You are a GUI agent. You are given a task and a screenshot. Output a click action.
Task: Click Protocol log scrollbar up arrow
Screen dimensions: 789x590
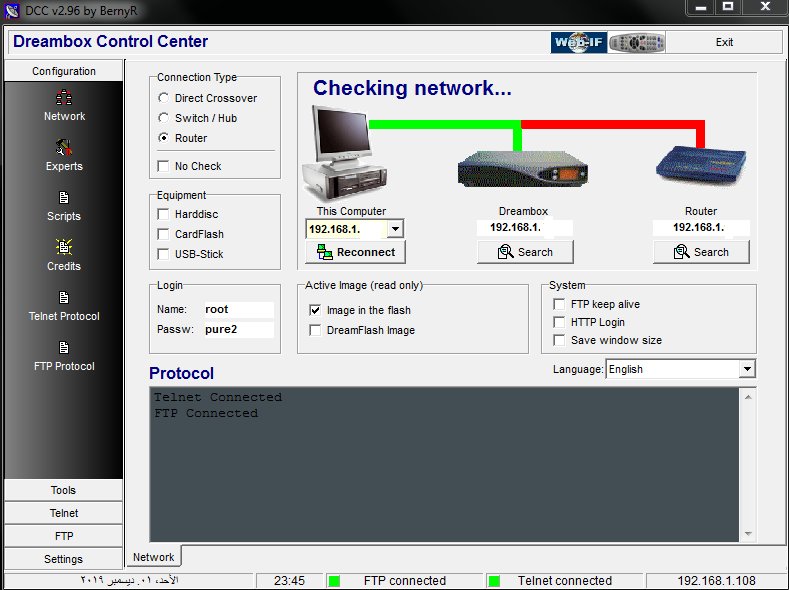click(x=748, y=397)
